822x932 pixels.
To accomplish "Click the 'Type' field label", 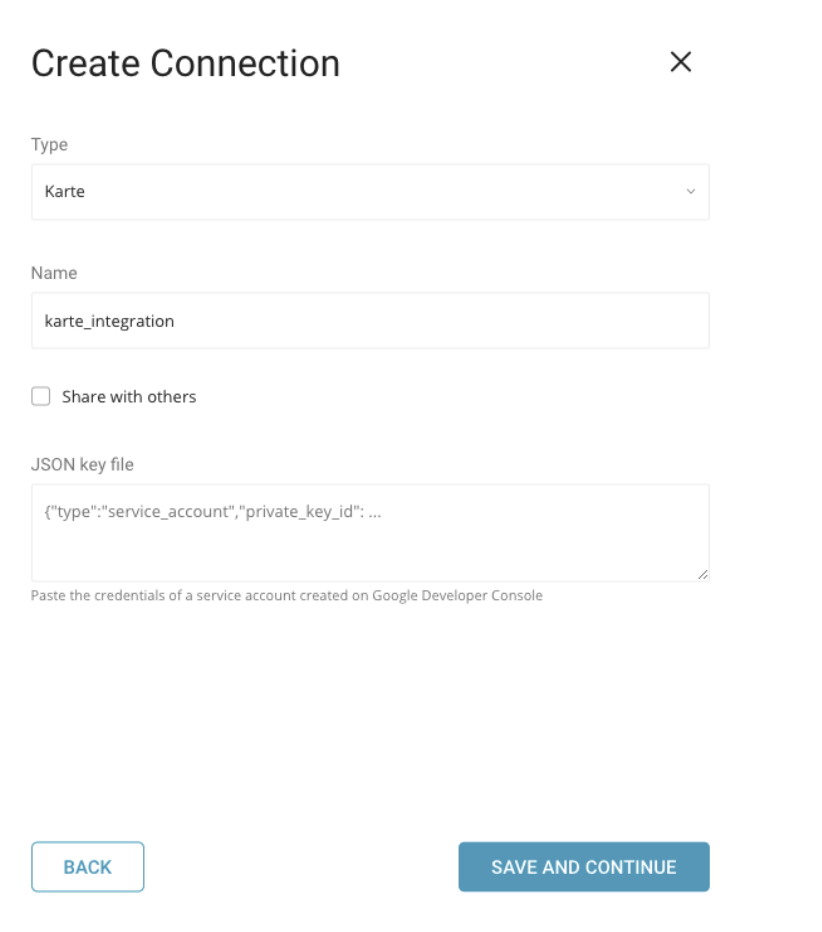I will [x=49, y=145].
